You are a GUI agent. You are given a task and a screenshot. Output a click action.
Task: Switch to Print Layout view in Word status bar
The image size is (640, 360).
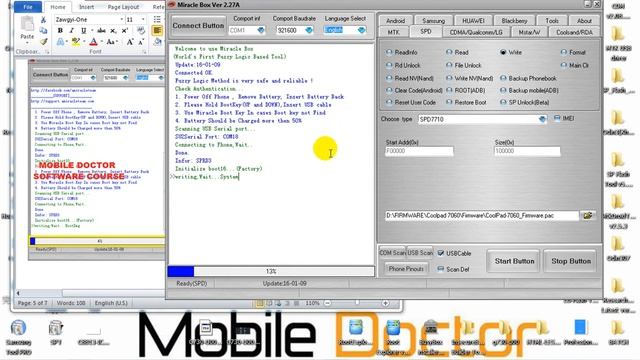pos(259,303)
